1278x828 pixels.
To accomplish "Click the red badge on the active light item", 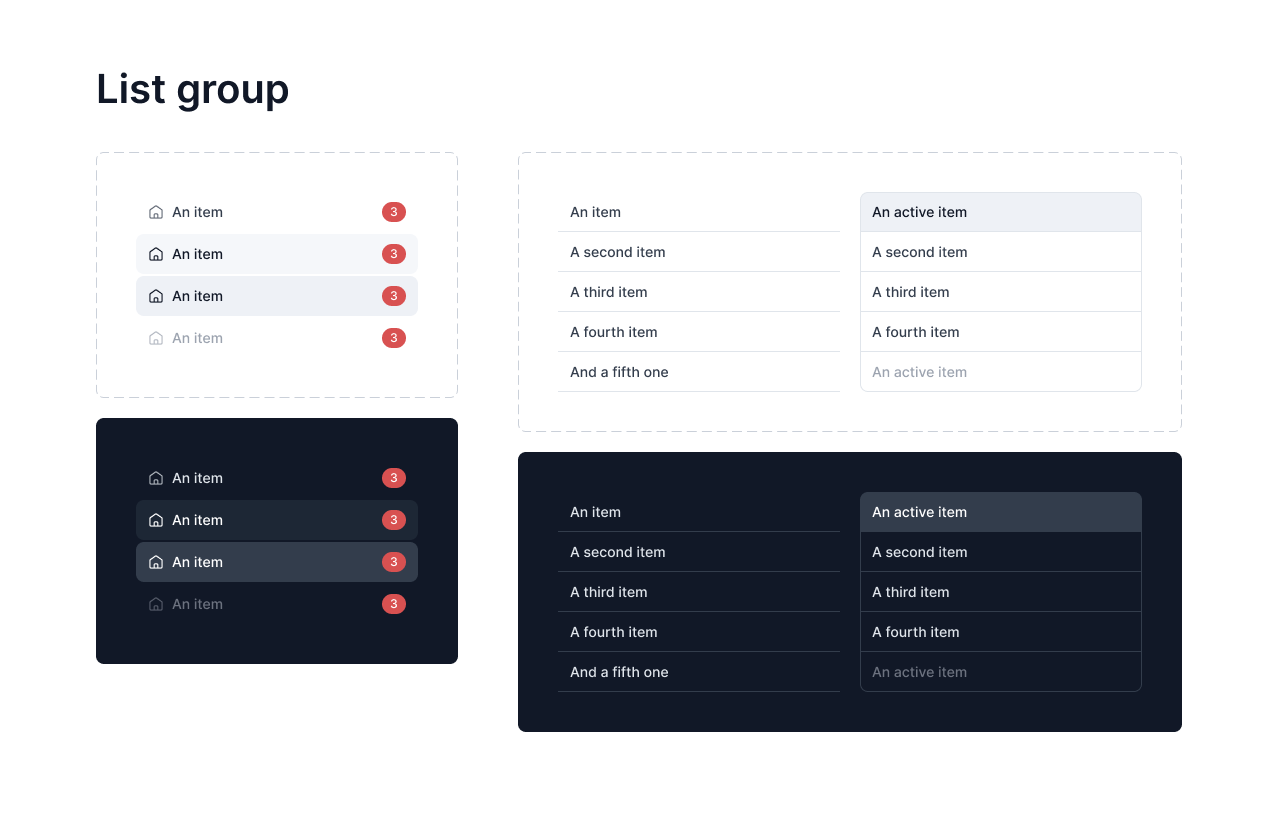I will 394,296.
